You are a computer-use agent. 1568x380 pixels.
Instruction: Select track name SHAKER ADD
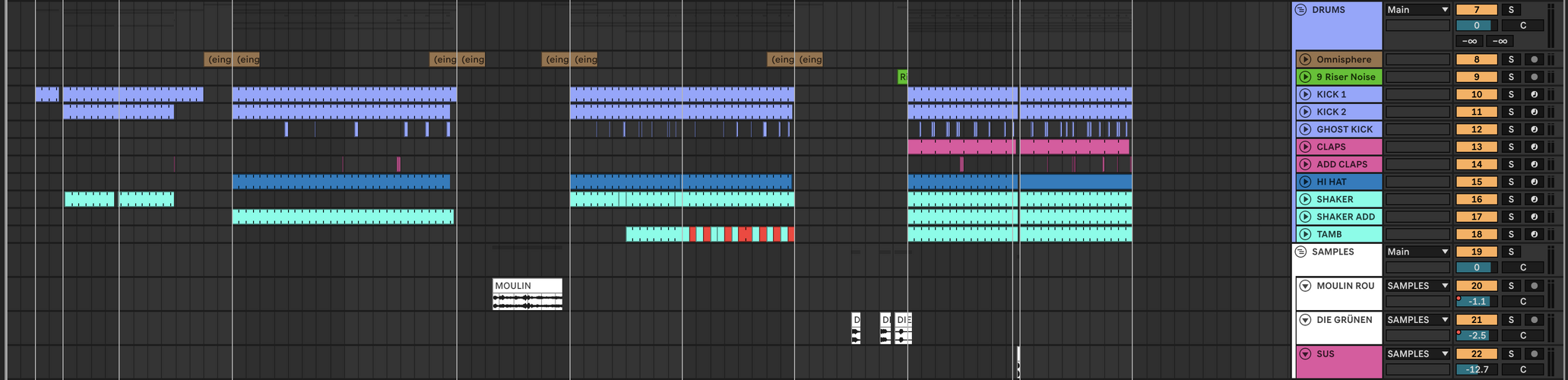click(x=1345, y=217)
